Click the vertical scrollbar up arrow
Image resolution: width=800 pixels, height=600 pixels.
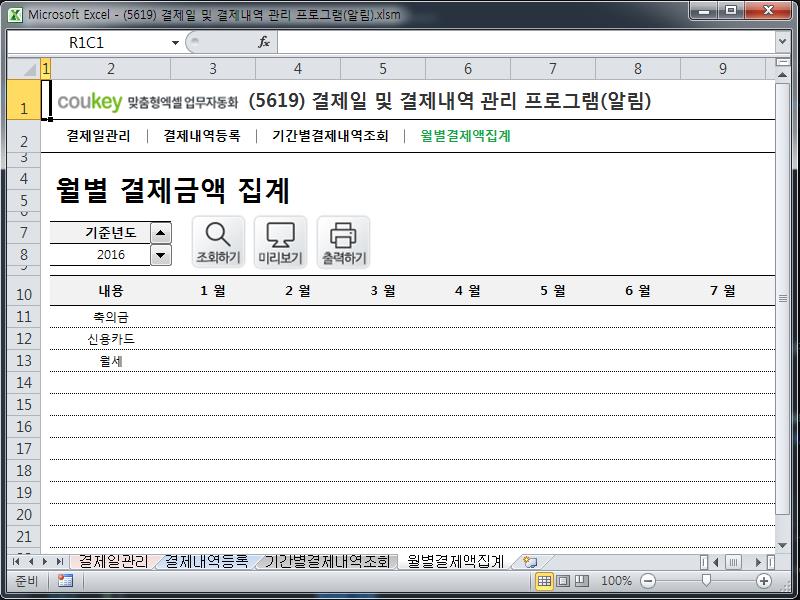(782, 75)
